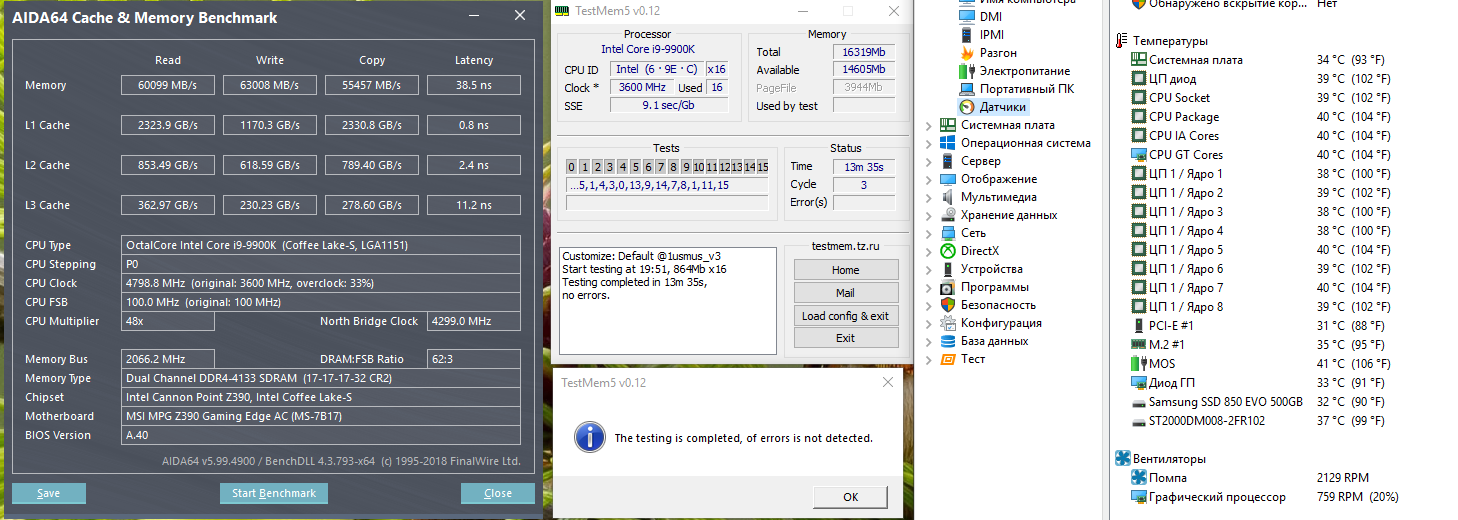Click the Графический процессор fan icon
The height and width of the screenshot is (520, 1458).
pos(1139,497)
